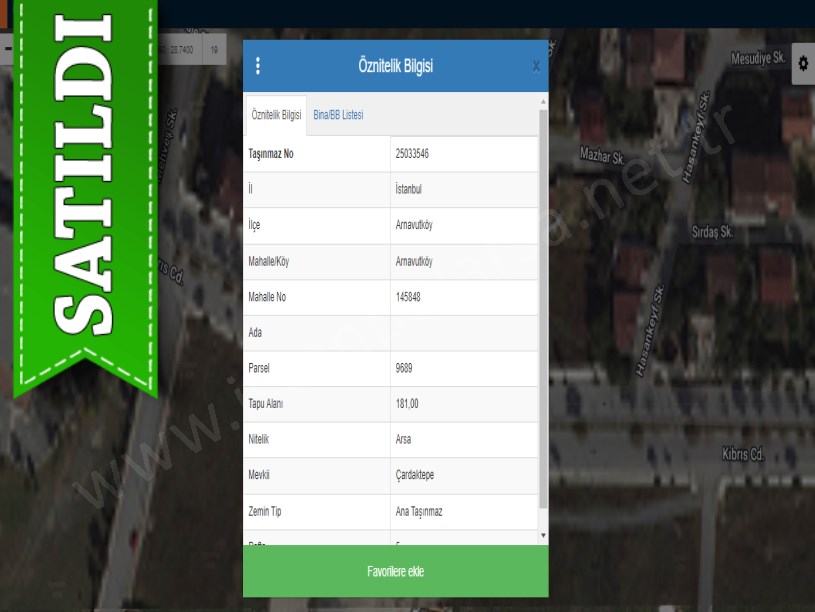Click the Zemin Tip value Ana Taşınmaz
The image size is (815, 612).
tap(419, 511)
